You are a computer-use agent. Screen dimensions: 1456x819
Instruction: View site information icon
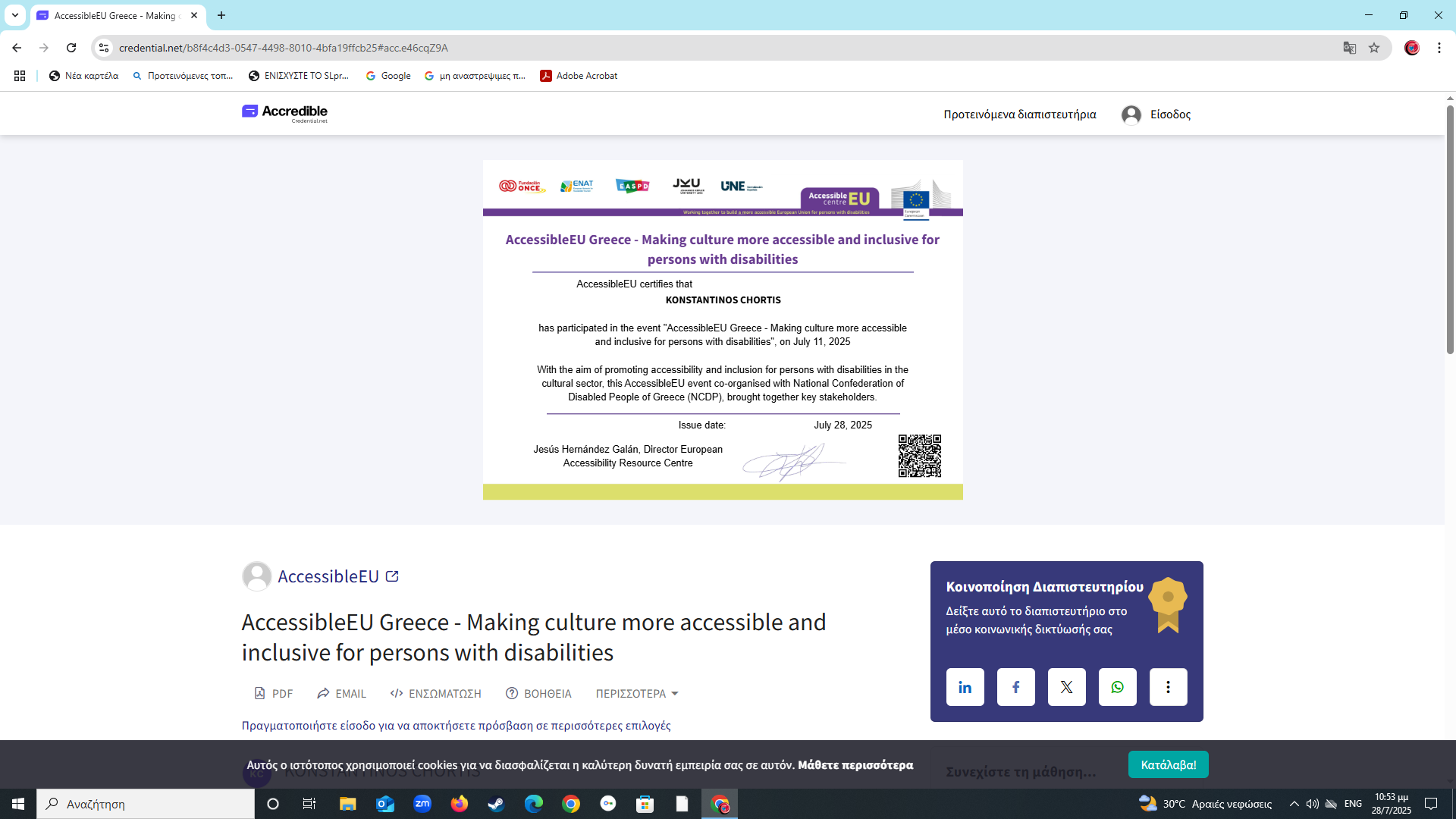pyautogui.click(x=104, y=48)
